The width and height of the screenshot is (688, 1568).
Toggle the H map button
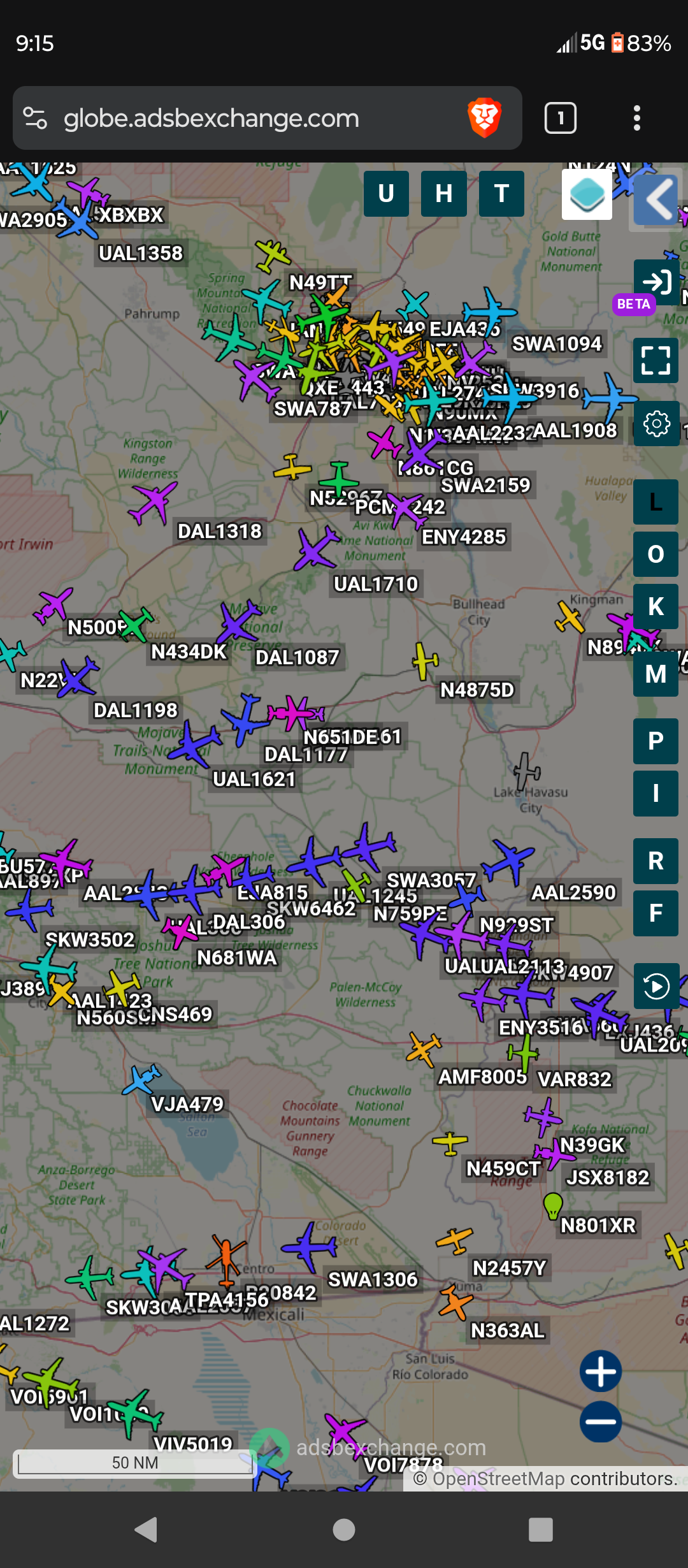(443, 194)
